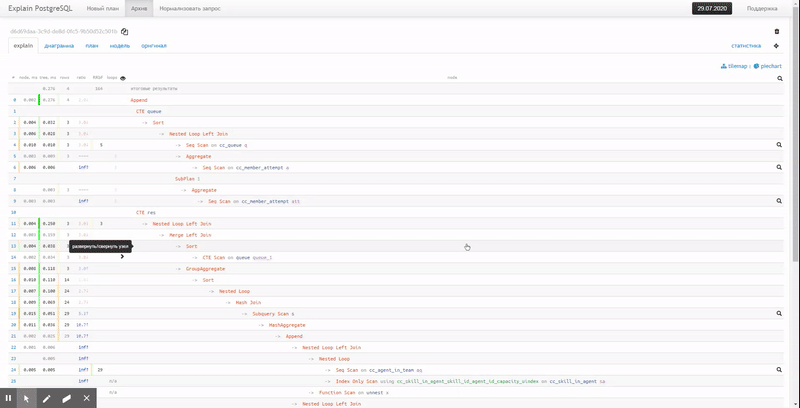The image size is (800, 408).
Task: Select the pencil tool in the recorder bar
Action: pyautogui.click(x=46, y=398)
